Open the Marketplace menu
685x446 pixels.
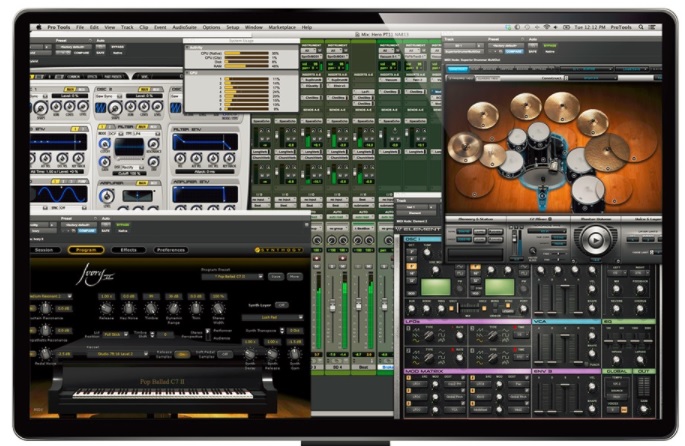click(282, 27)
